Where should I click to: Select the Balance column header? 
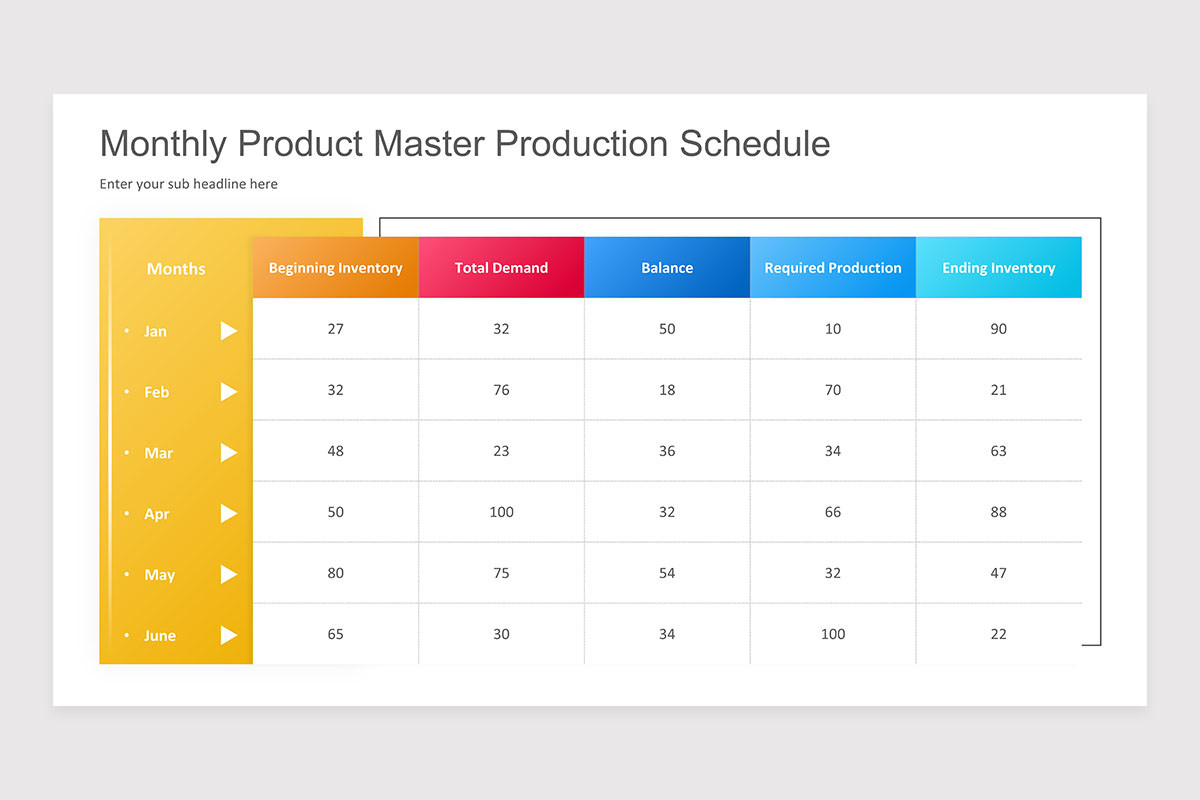667,267
